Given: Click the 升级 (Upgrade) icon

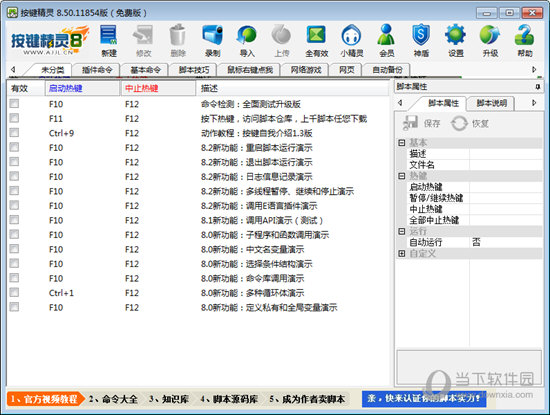Looking at the screenshot, I should [490, 41].
